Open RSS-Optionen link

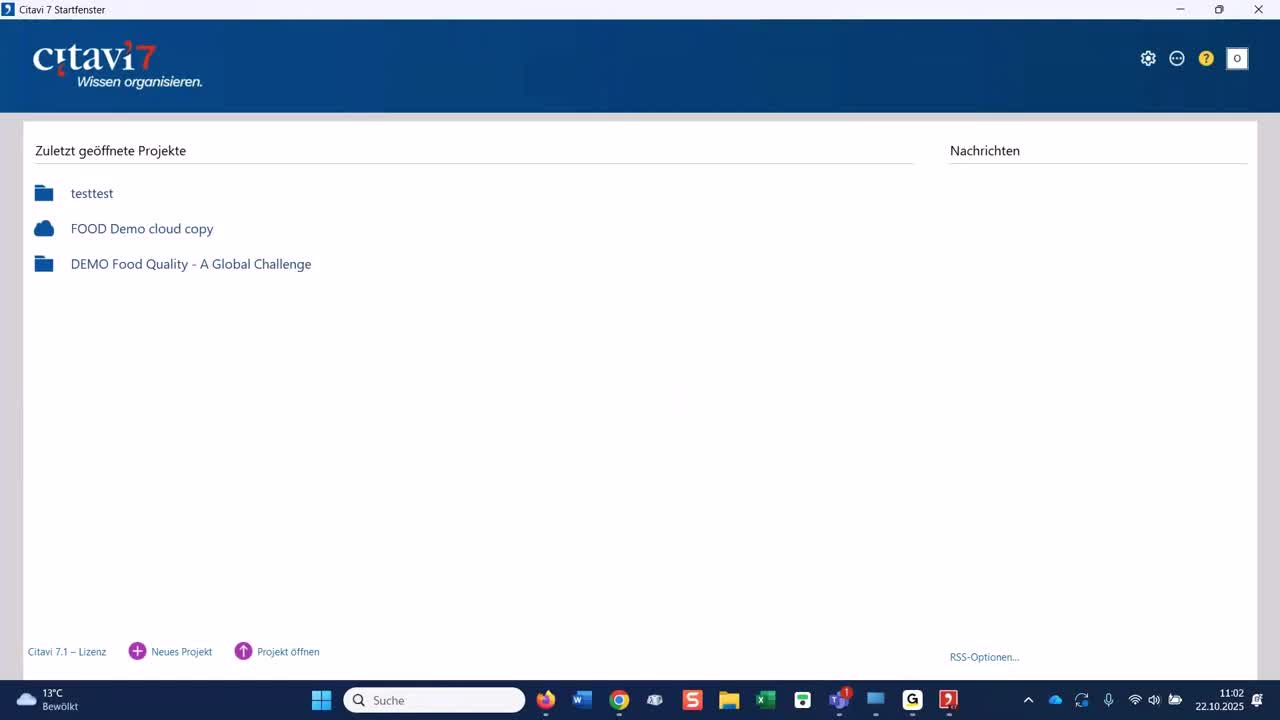[x=984, y=657]
